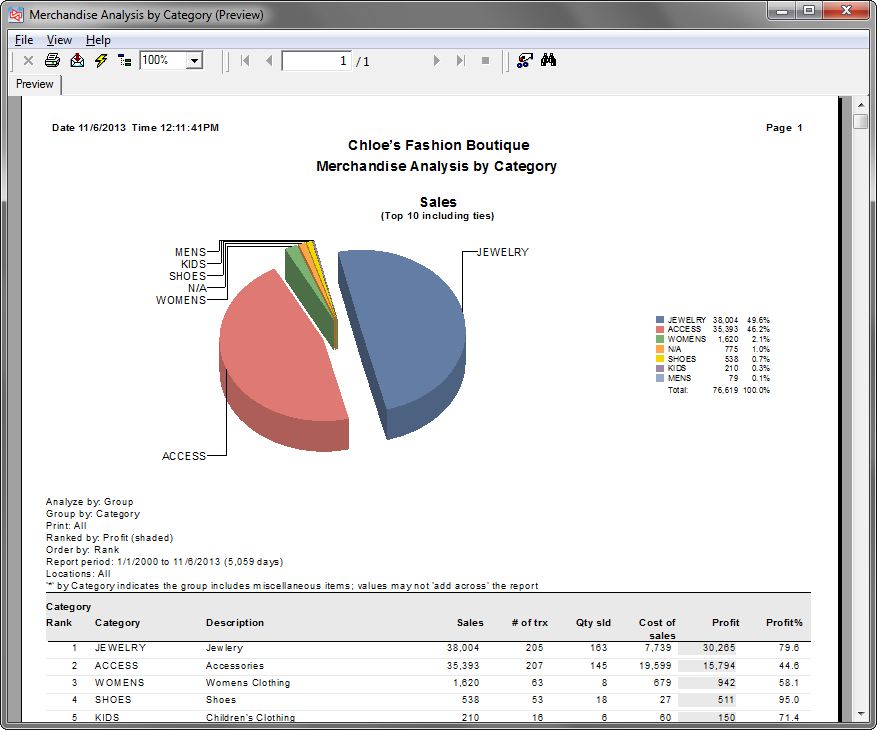
Task: Click the blue JEWELRY legend color swatch
Action: tap(660, 320)
